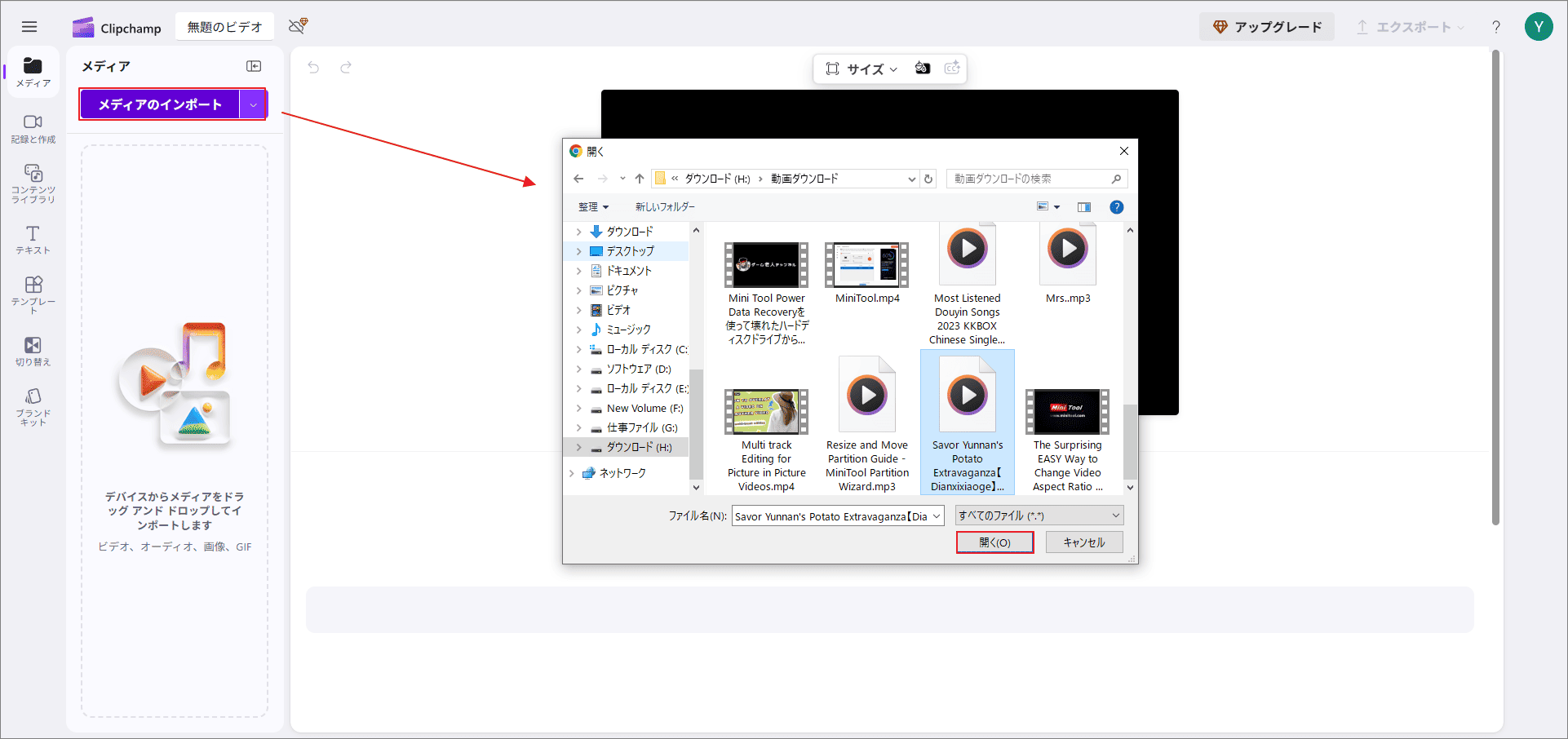
Task: Select Most Listened Douyin Songs file
Action: (x=968, y=284)
